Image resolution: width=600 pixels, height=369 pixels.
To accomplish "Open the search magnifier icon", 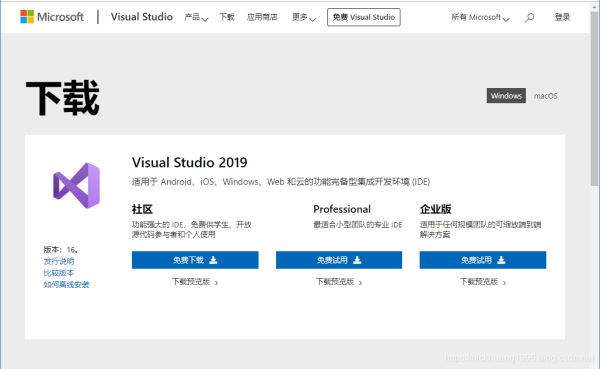I will pos(530,17).
